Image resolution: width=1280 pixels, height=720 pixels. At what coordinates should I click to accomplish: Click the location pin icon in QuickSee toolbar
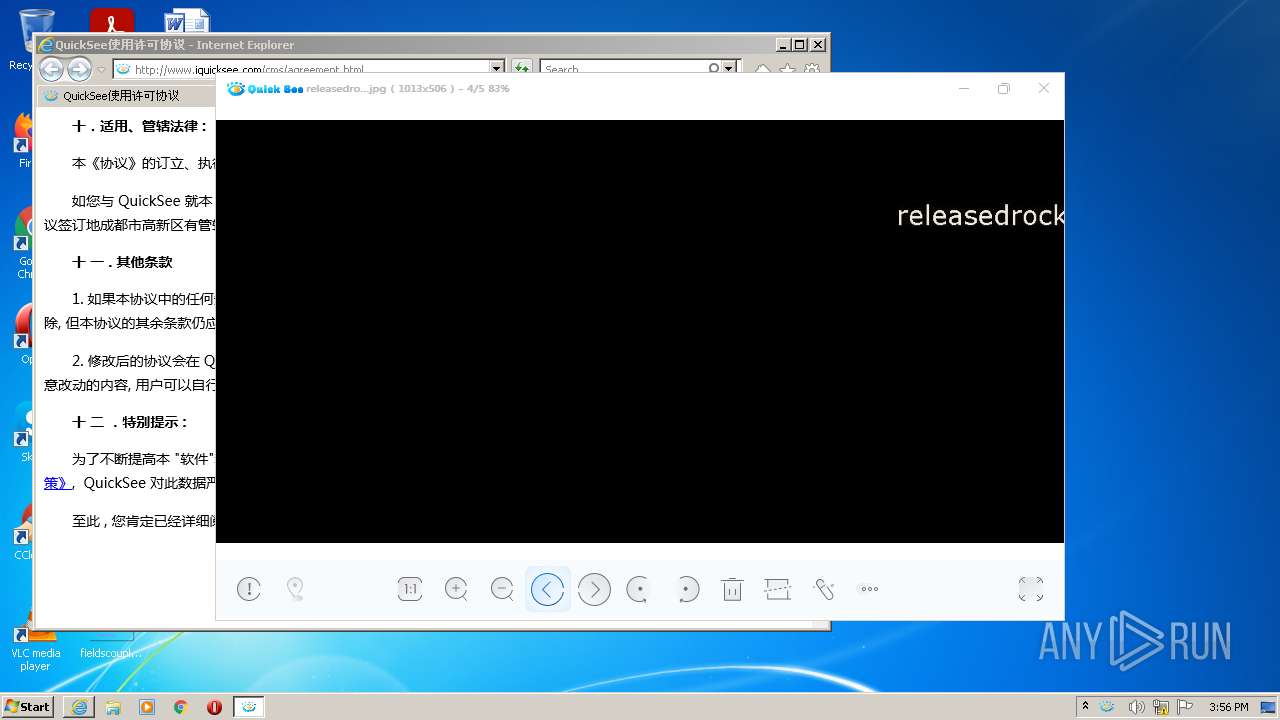pyautogui.click(x=295, y=589)
